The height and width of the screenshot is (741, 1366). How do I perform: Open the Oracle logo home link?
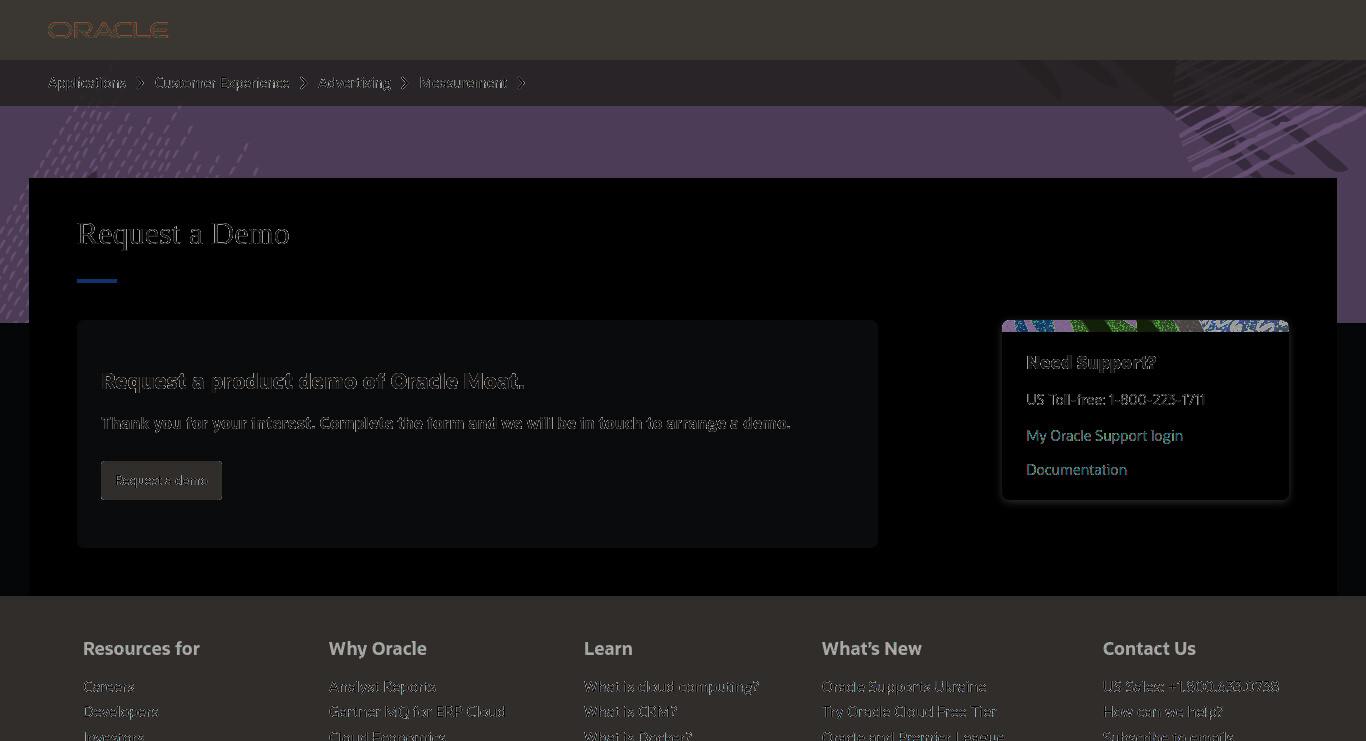point(108,30)
